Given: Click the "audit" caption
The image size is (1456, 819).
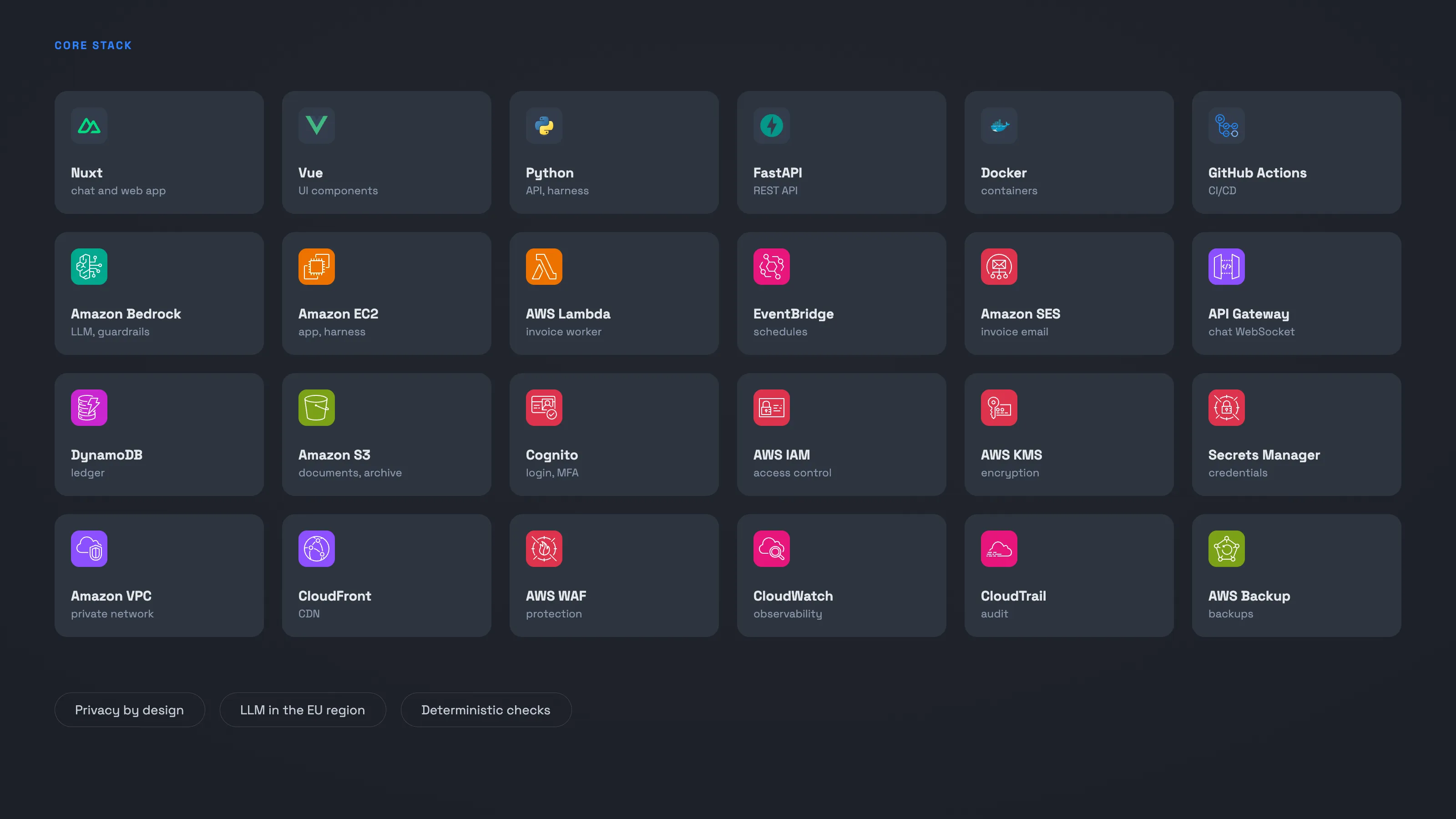Looking at the screenshot, I should (994, 614).
